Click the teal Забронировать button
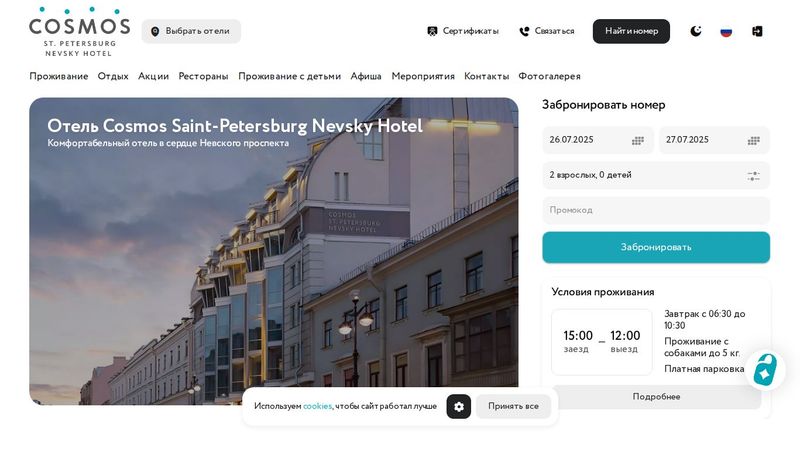The image size is (800, 449). [x=656, y=247]
